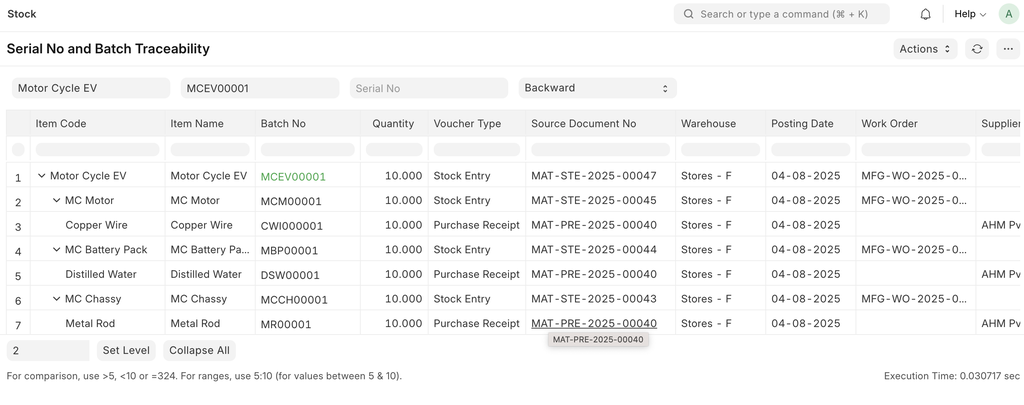1024x405 pixels.
Task: Open the Help menu
Action: 969,14
